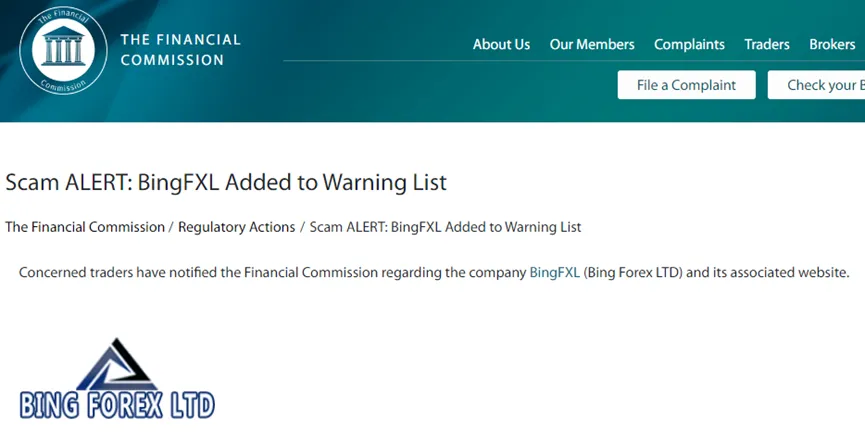Image resolution: width=865 pixels, height=444 pixels.
Task: Click the Check your Broker button
Action: [816, 85]
